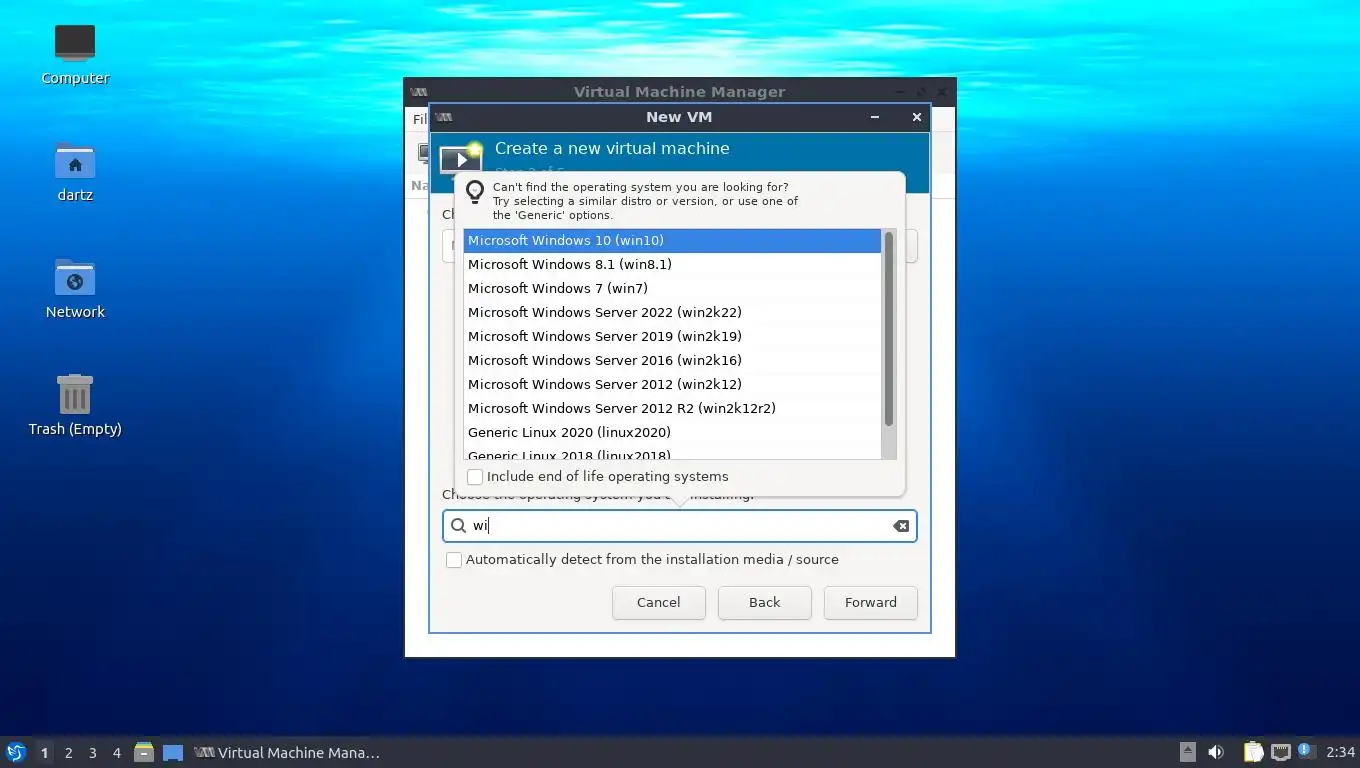Image resolution: width=1360 pixels, height=768 pixels.
Task: Focus the operating system search input
Action: tap(680, 526)
